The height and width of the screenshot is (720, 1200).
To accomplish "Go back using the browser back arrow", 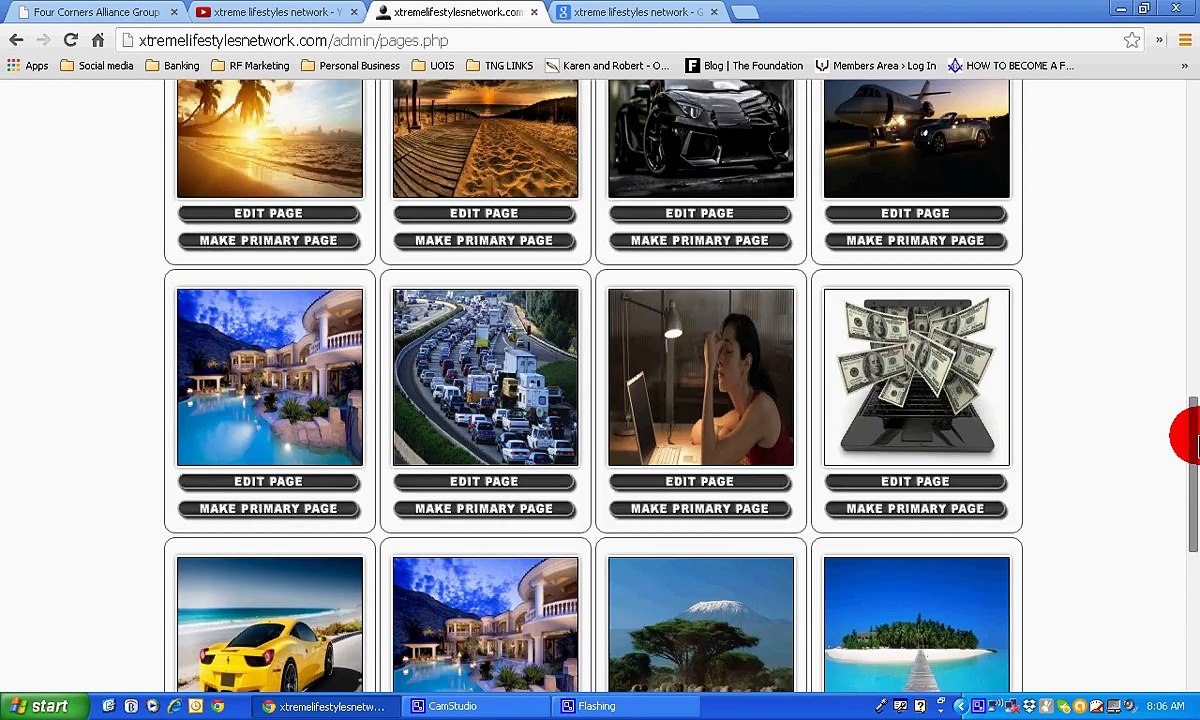I will click(16, 40).
